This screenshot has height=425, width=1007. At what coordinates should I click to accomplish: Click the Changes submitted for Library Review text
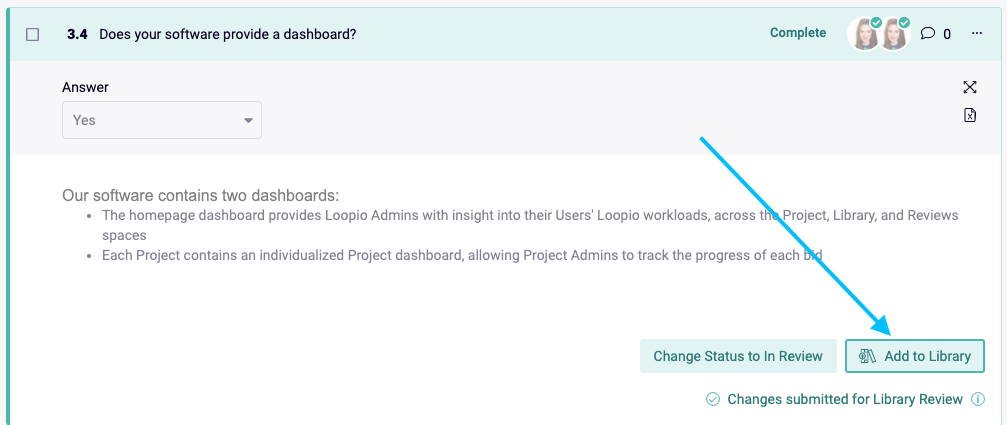tap(845, 399)
